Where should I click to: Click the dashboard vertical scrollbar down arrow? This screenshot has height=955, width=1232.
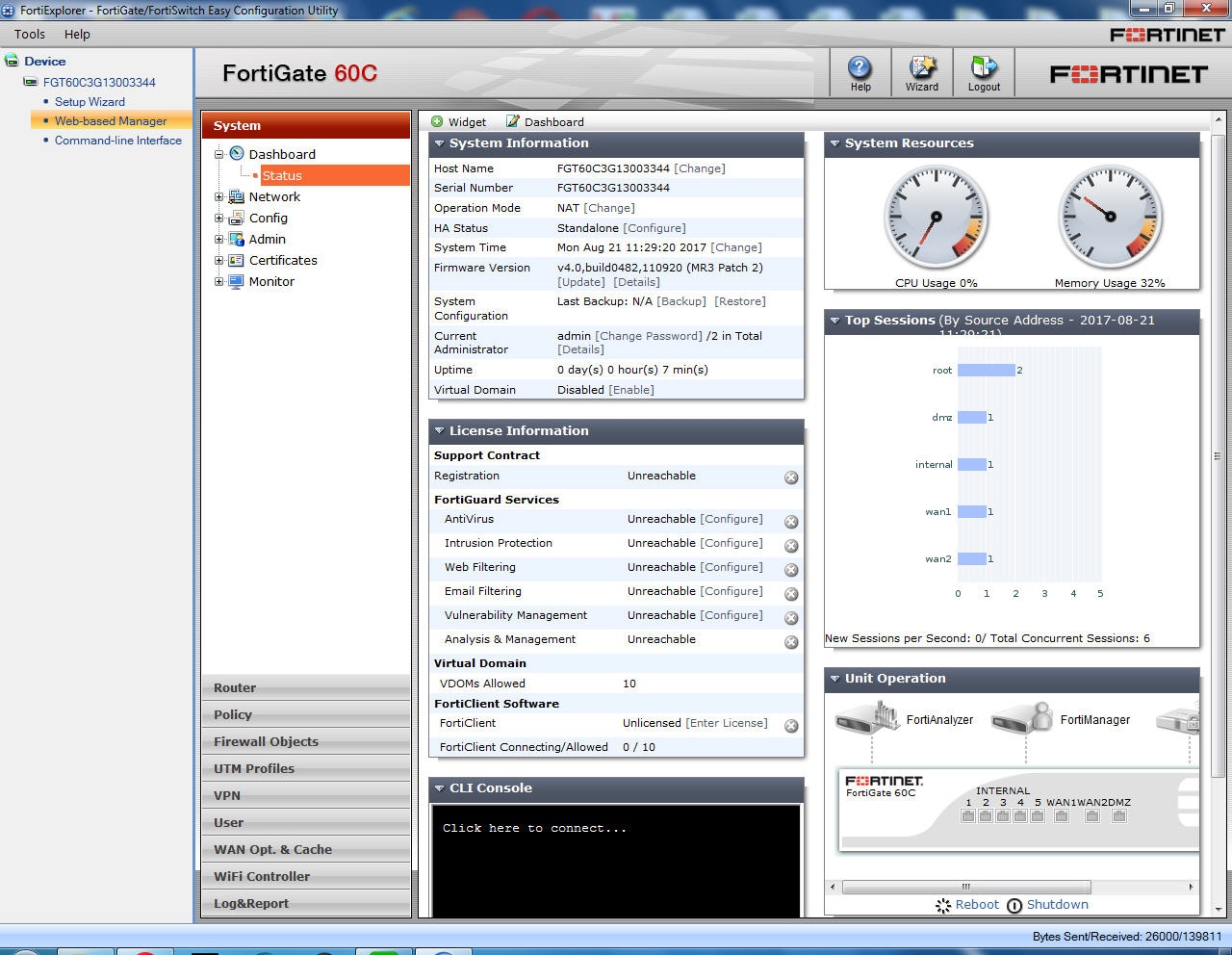coord(1218,910)
